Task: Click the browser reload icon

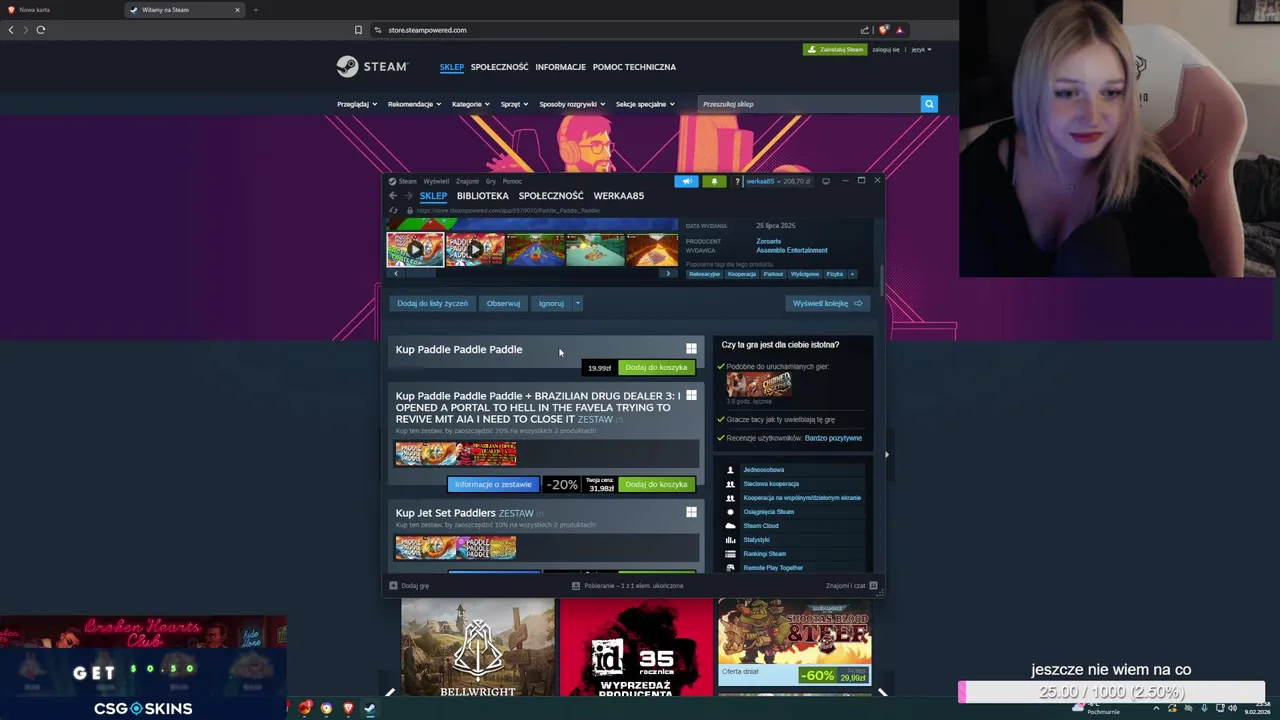Action: point(41,30)
